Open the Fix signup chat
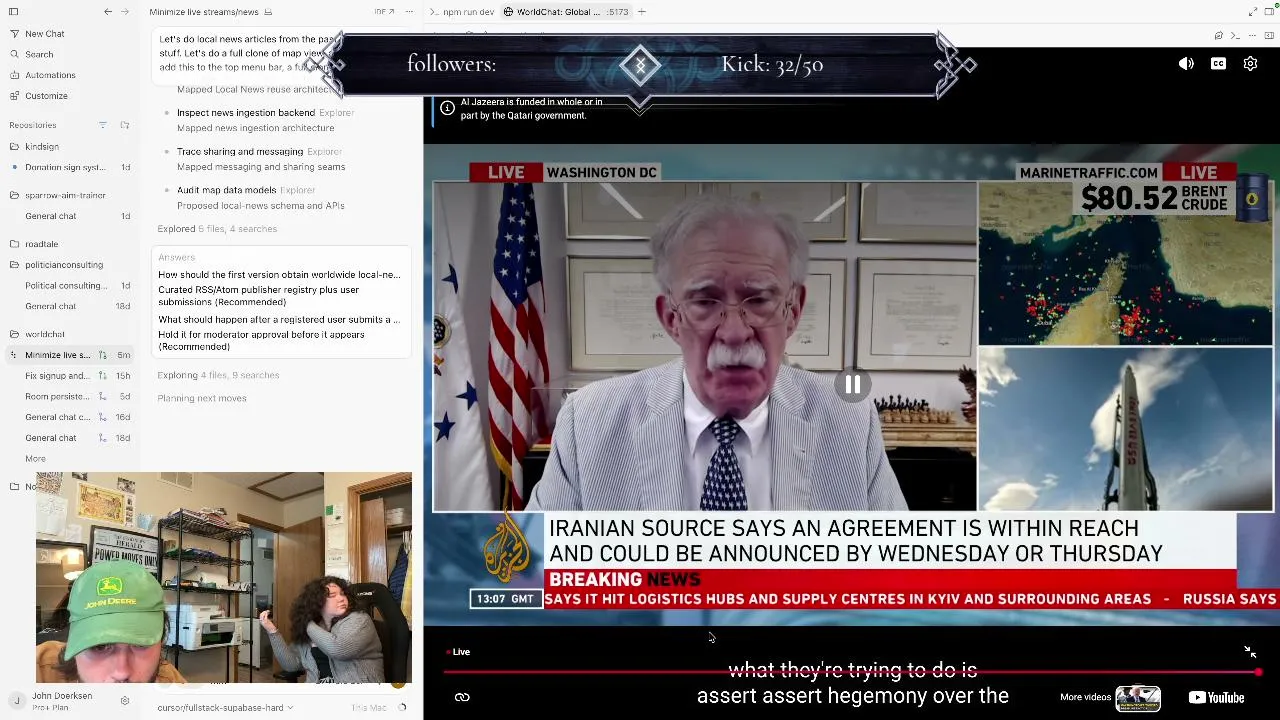The image size is (1280, 720). tap(70, 376)
